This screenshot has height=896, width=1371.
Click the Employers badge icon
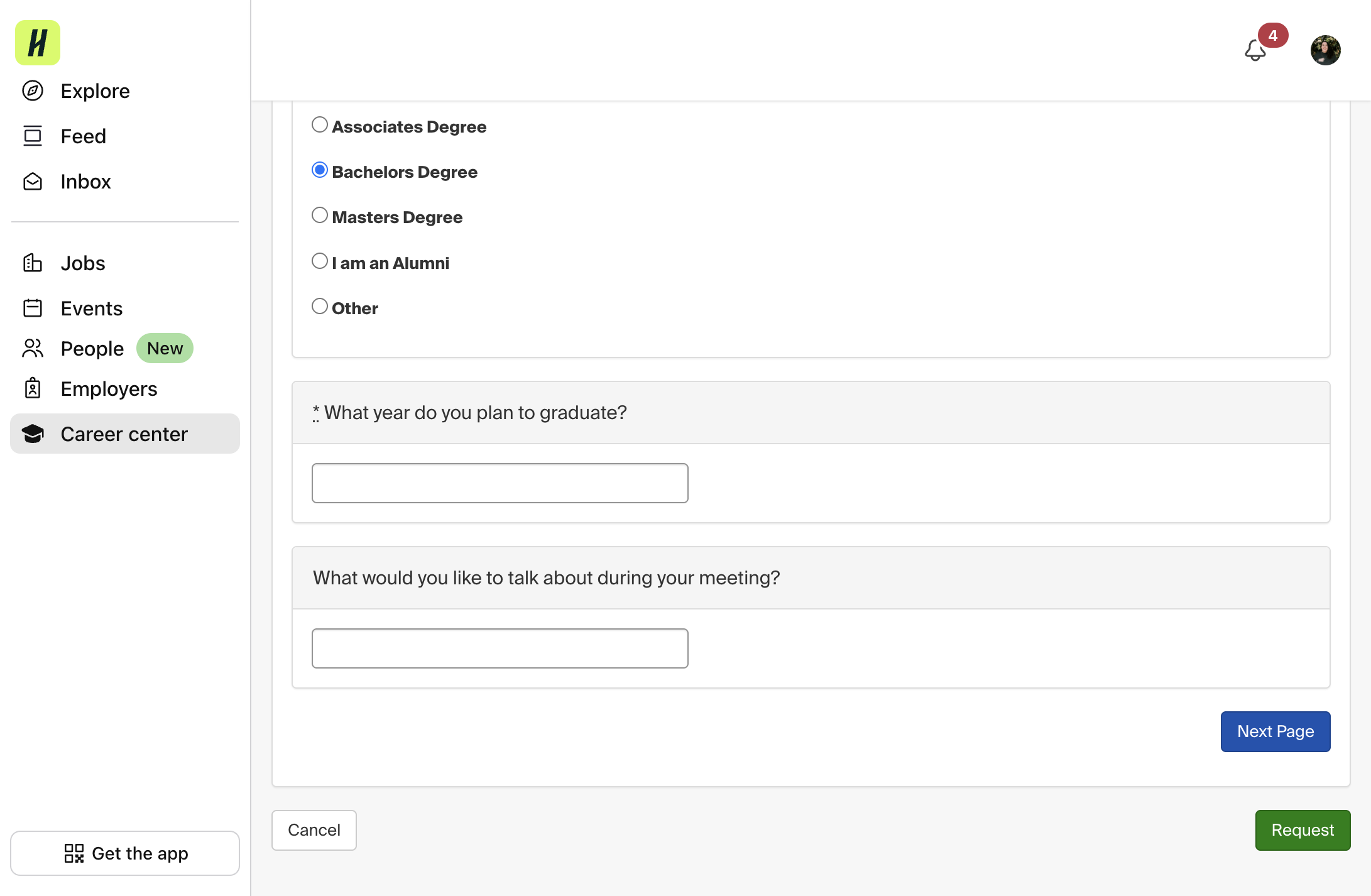[x=33, y=389]
